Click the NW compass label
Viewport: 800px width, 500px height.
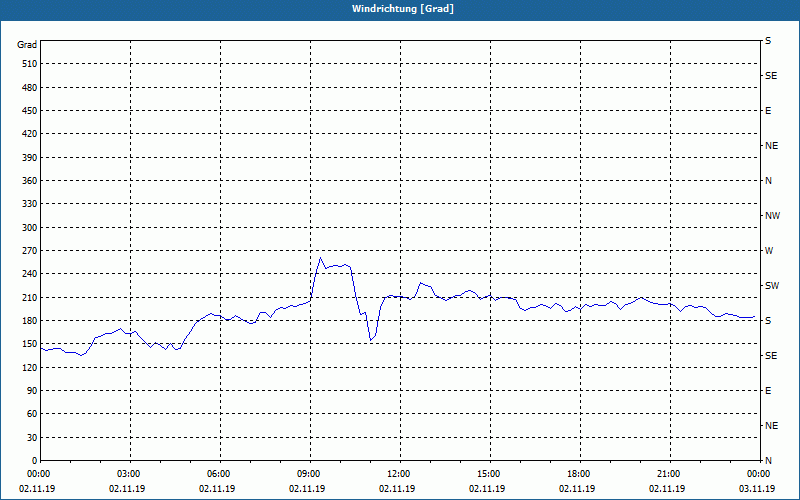point(772,216)
